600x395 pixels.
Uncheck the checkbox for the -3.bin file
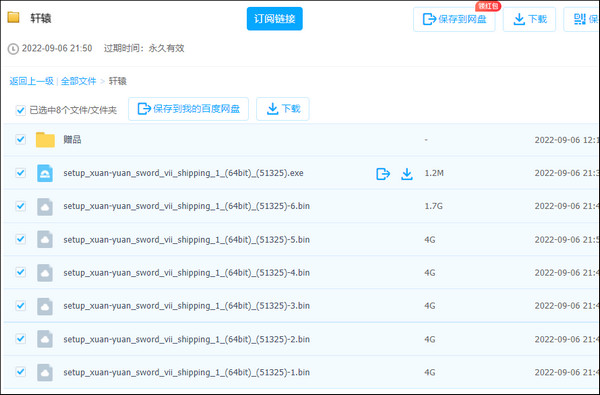20,306
